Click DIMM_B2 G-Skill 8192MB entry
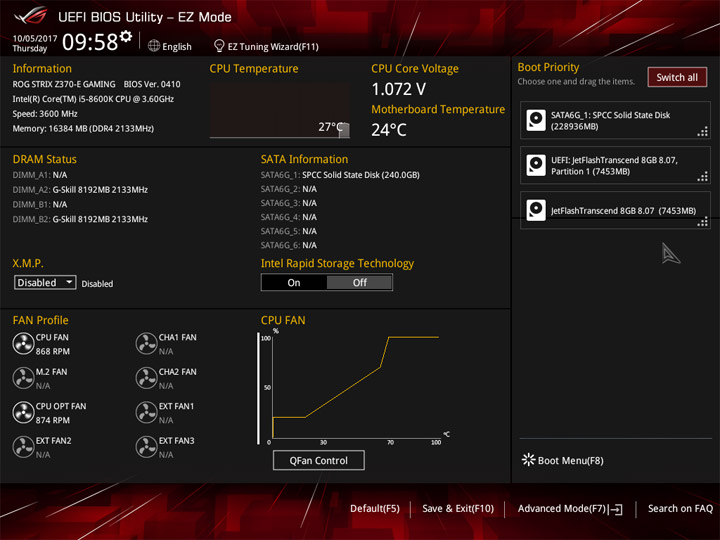Image resolution: width=720 pixels, height=540 pixels. pos(80,219)
